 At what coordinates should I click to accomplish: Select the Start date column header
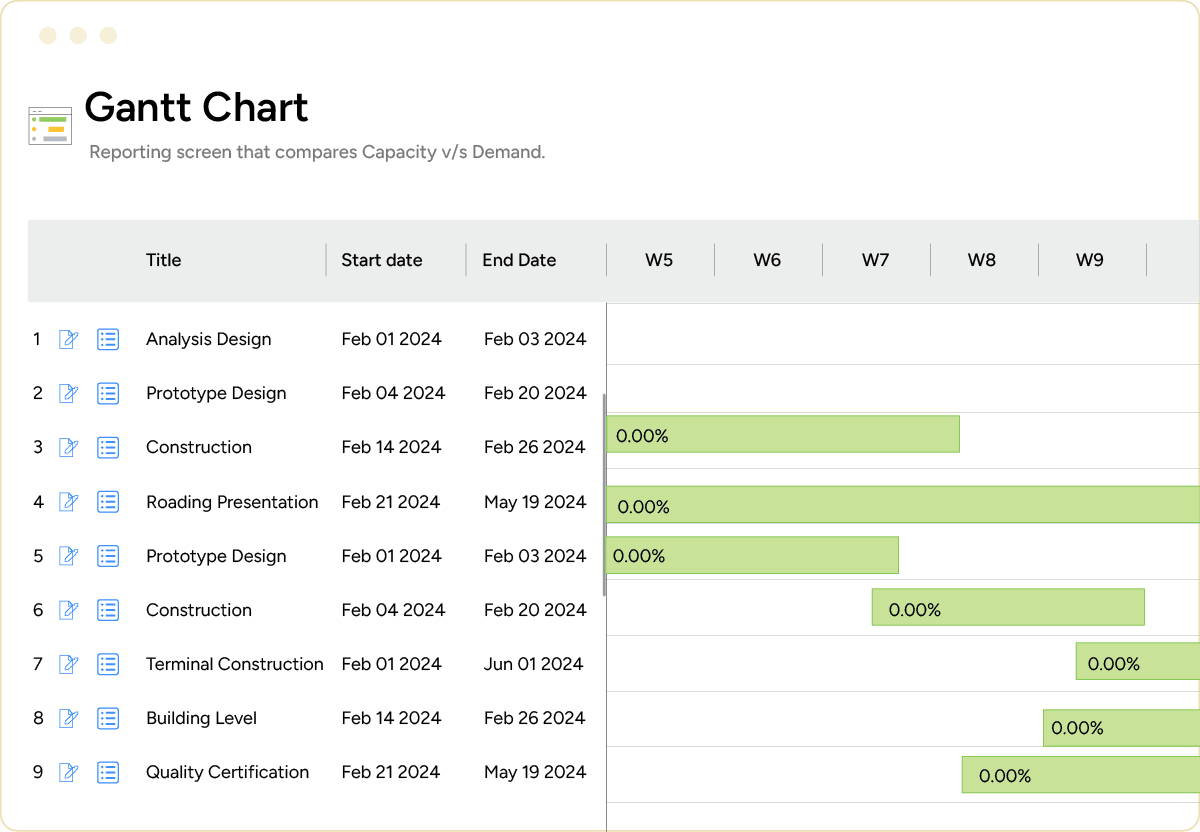coord(382,260)
